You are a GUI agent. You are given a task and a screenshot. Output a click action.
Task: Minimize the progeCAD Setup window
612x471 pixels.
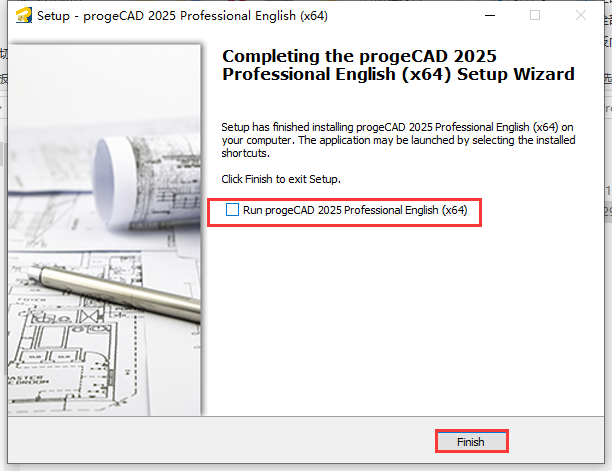click(489, 16)
